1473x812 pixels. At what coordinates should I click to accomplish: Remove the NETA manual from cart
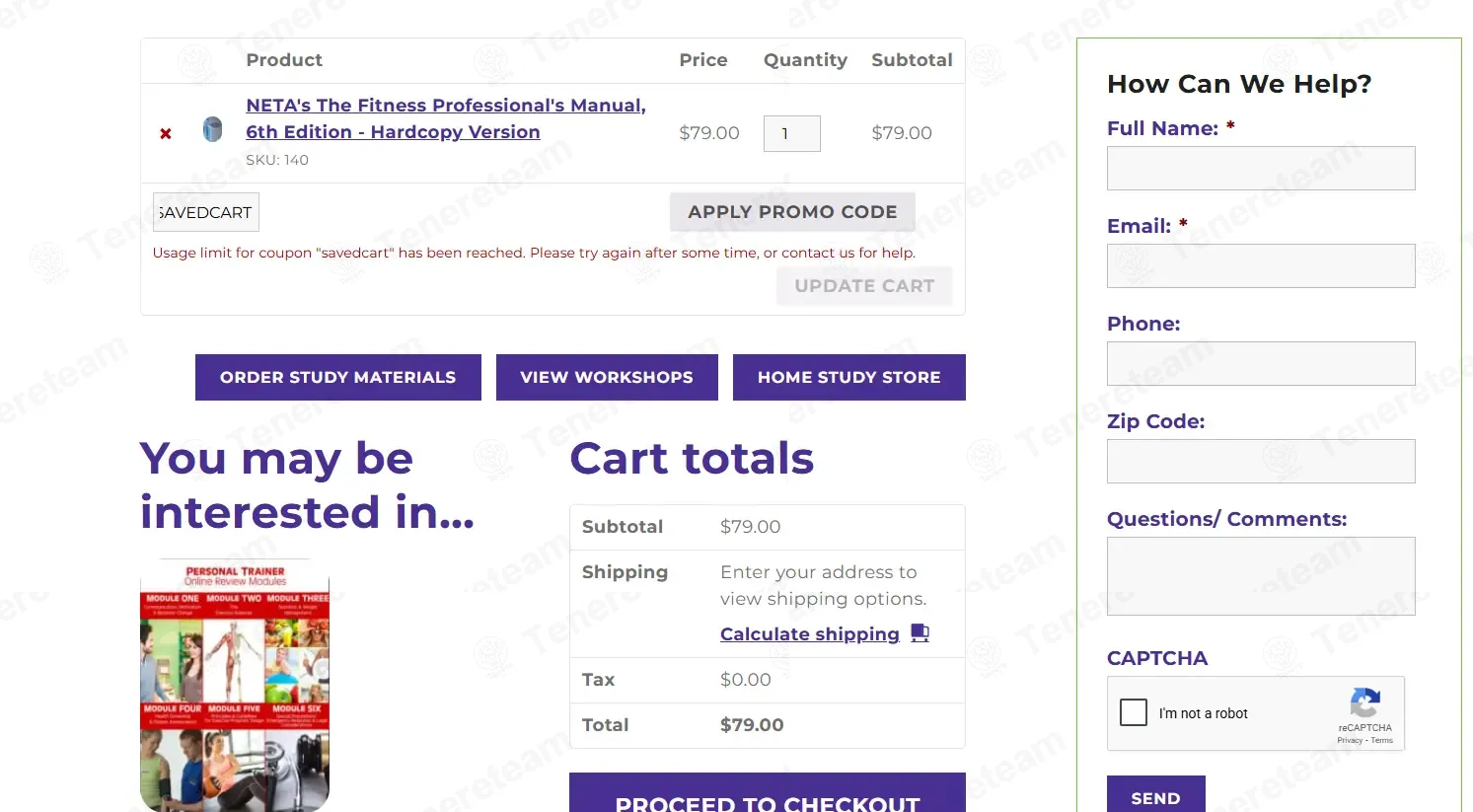(166, 133)
